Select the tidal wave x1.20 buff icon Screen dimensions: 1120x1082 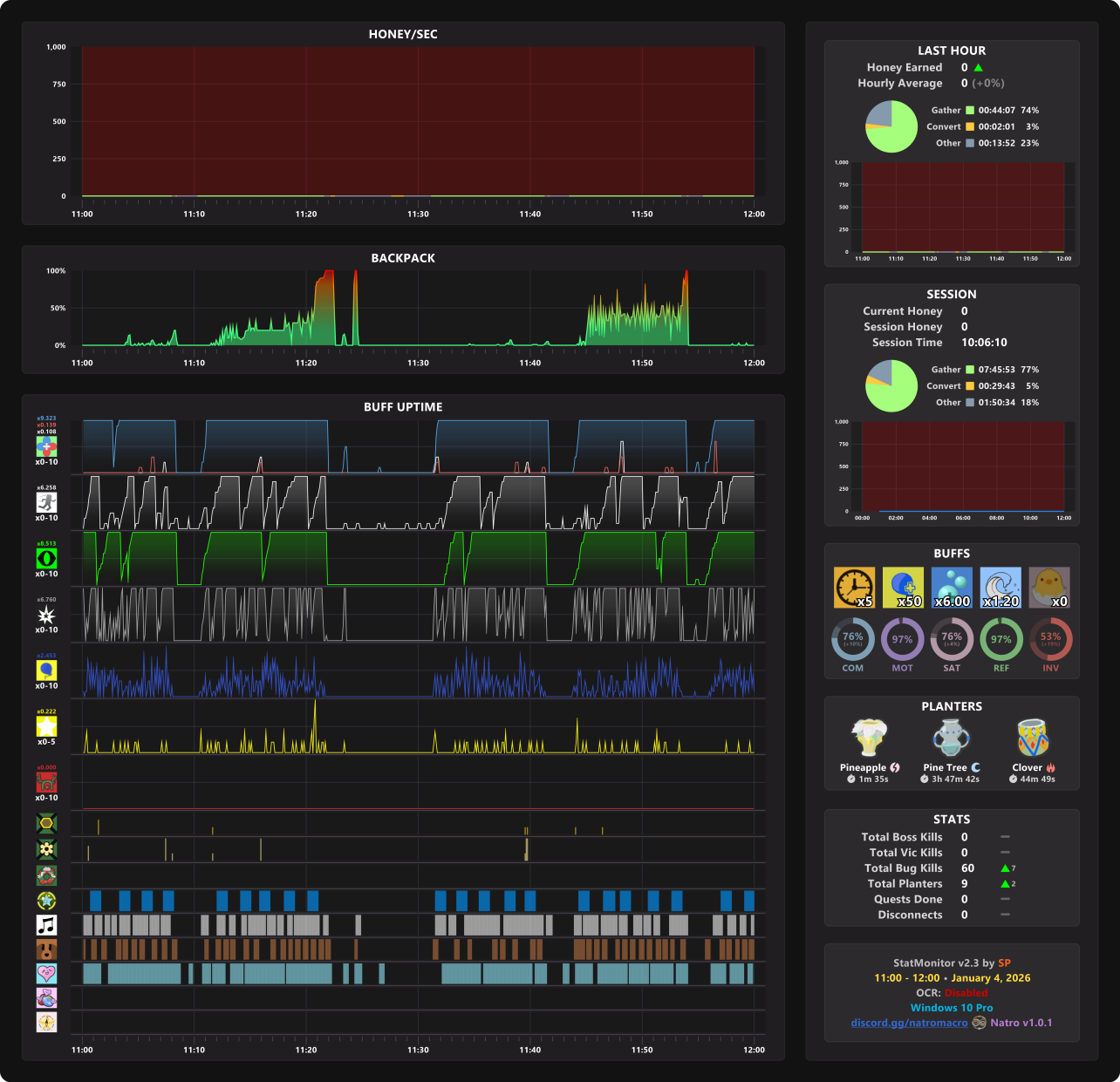click(x=1000, y=588)
